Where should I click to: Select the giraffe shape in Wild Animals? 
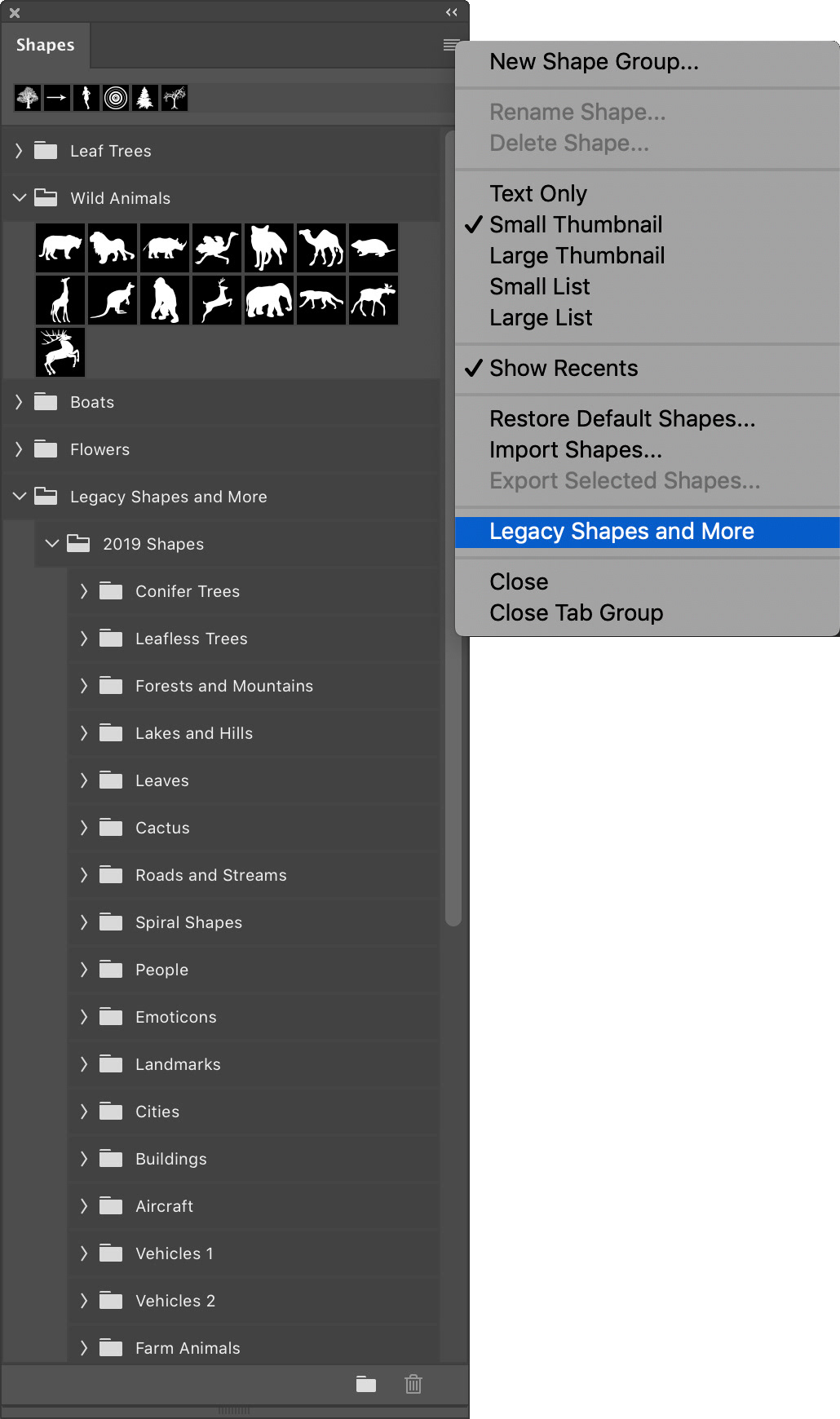[x=60, y=300]
